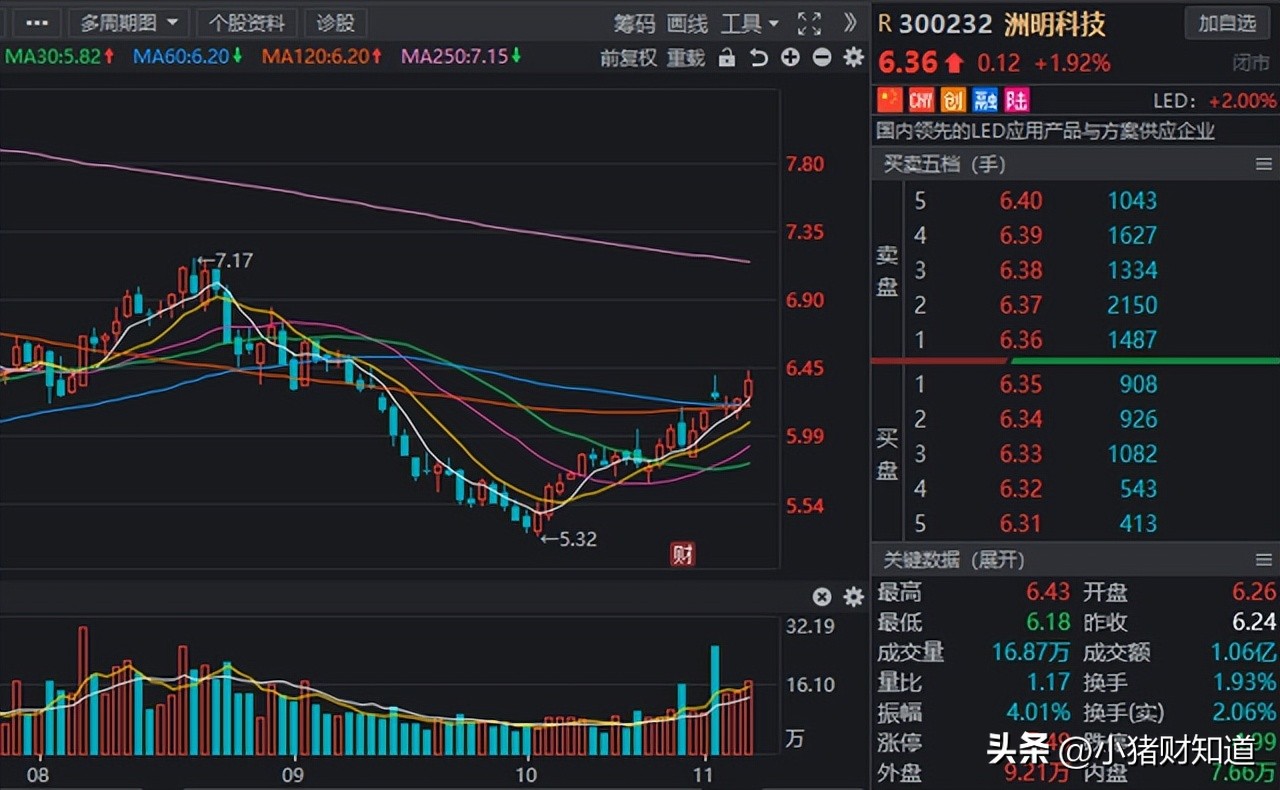Click the red-green buy sell strength bar
Screen dimensions: 1280x790
point(1075,362)
